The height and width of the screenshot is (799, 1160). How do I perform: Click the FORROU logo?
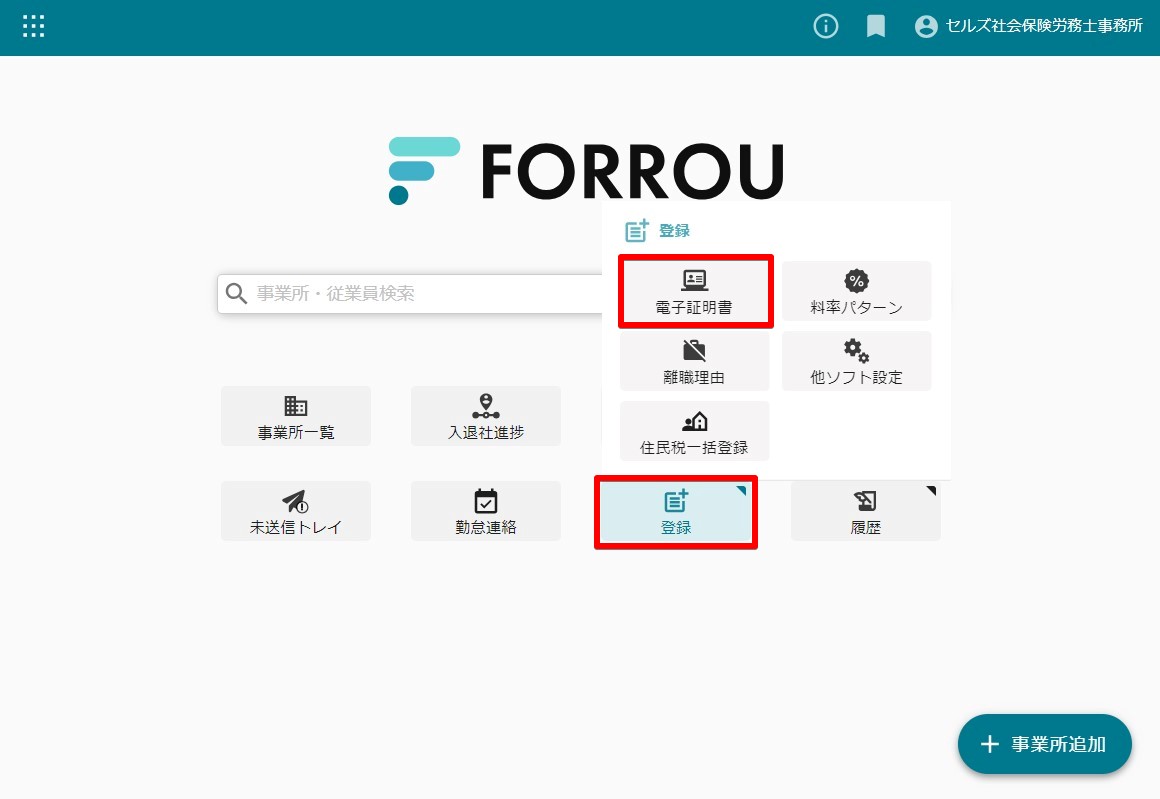[x=586, y=171]
